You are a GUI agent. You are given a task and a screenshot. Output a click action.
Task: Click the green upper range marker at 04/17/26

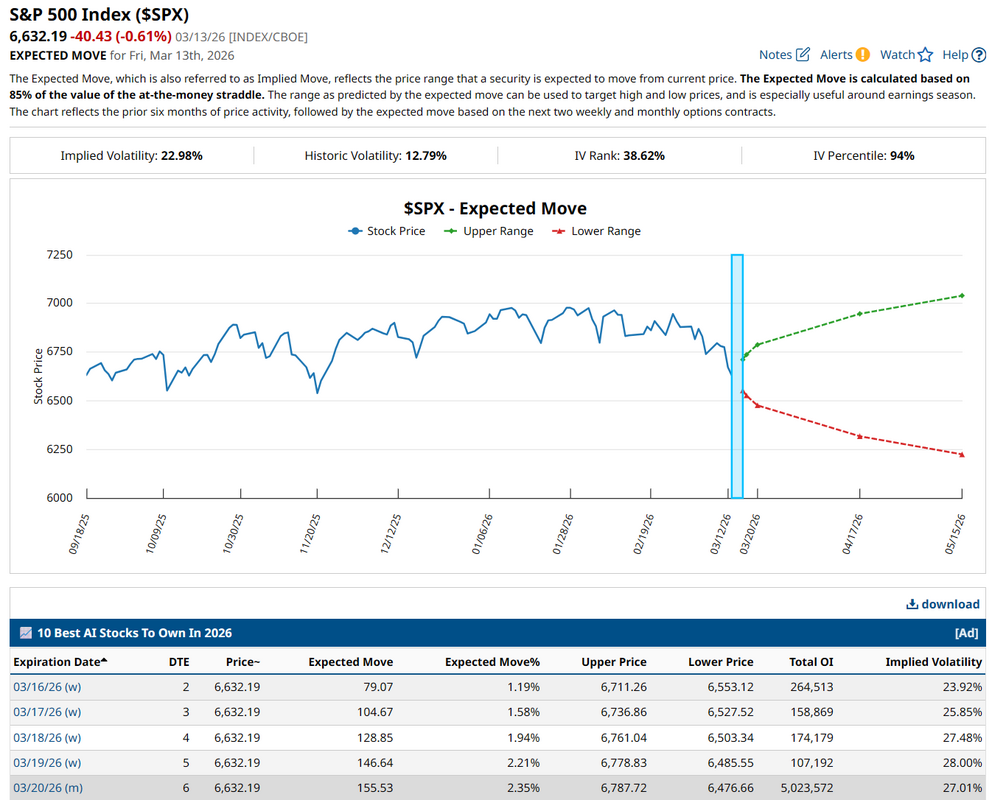pyautogui.click(x=860, y=314)
